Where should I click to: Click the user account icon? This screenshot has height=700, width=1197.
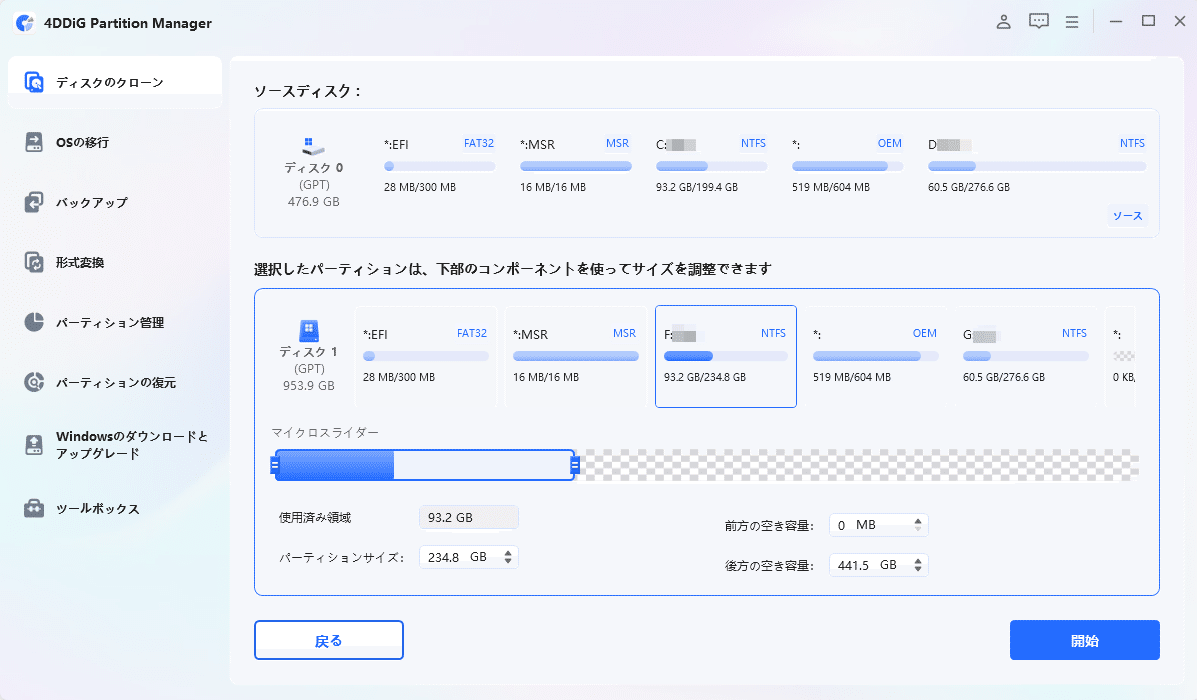(x=1003, y=20)
